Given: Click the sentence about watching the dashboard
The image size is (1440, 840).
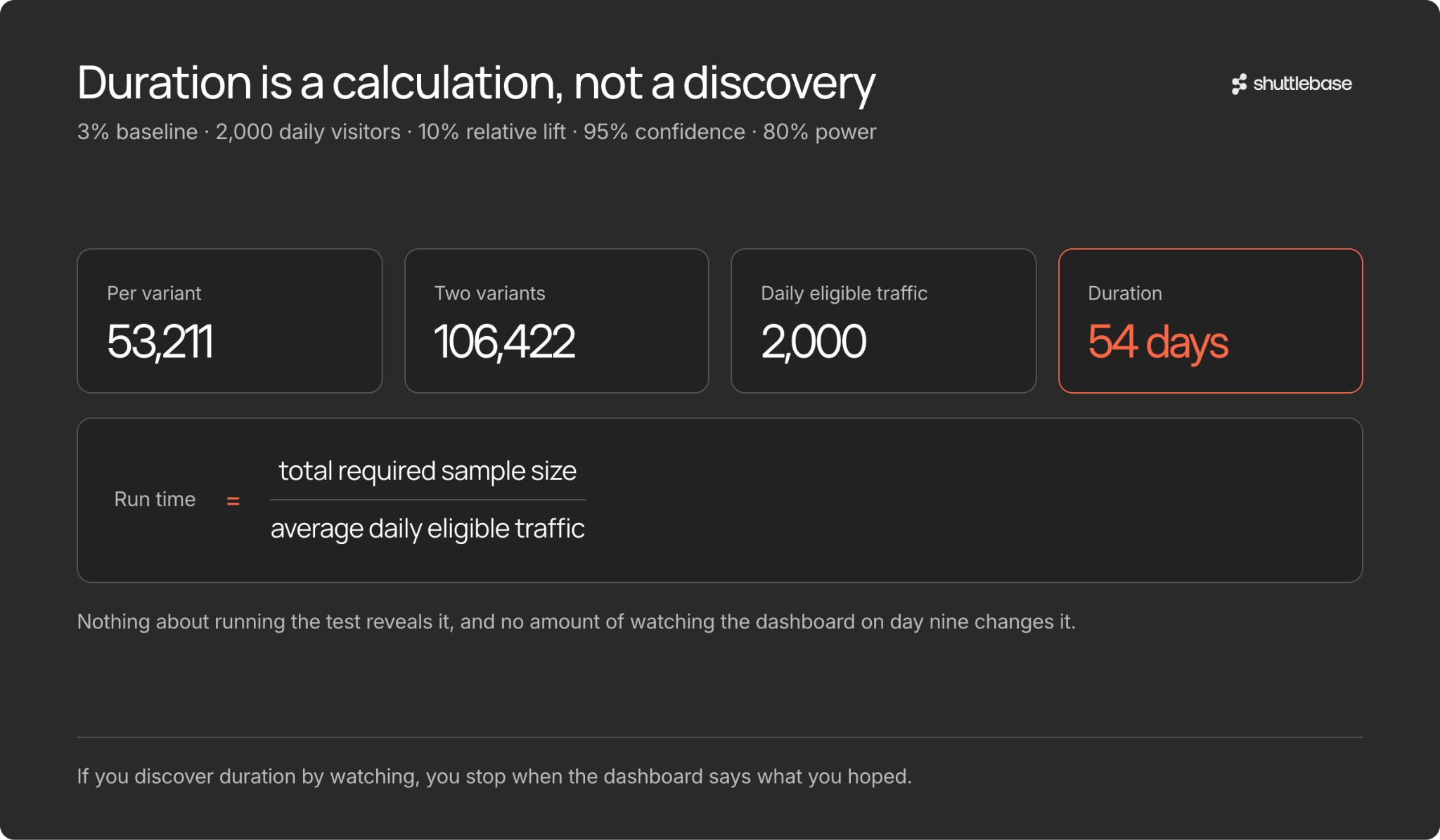Looking at the screenshot, I should (x=577, y=622).
